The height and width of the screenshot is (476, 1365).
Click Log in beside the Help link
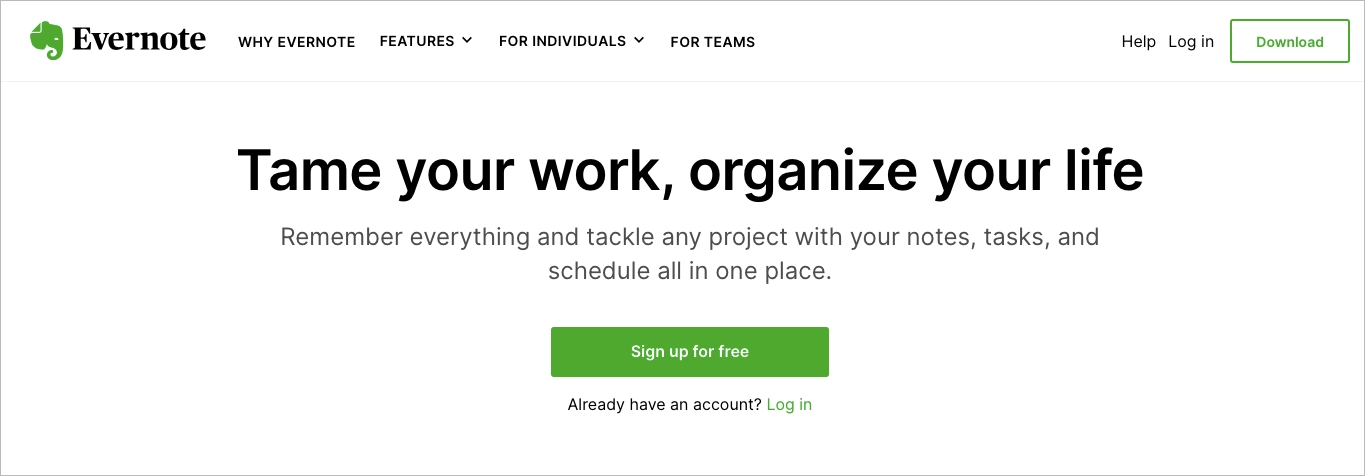1191,41
